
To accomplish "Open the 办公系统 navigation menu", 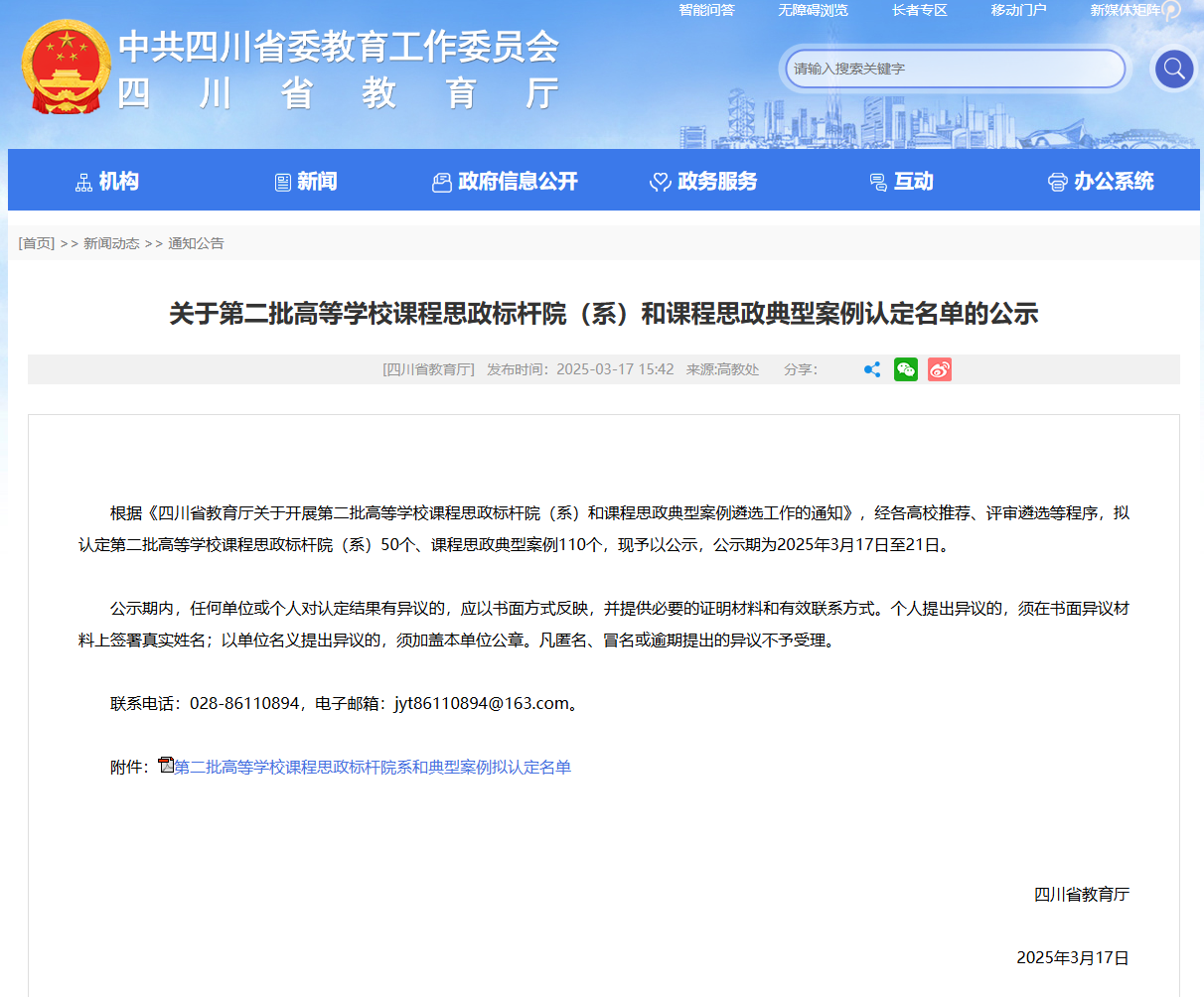I will pyautogui.click(x=1101, y=182).
